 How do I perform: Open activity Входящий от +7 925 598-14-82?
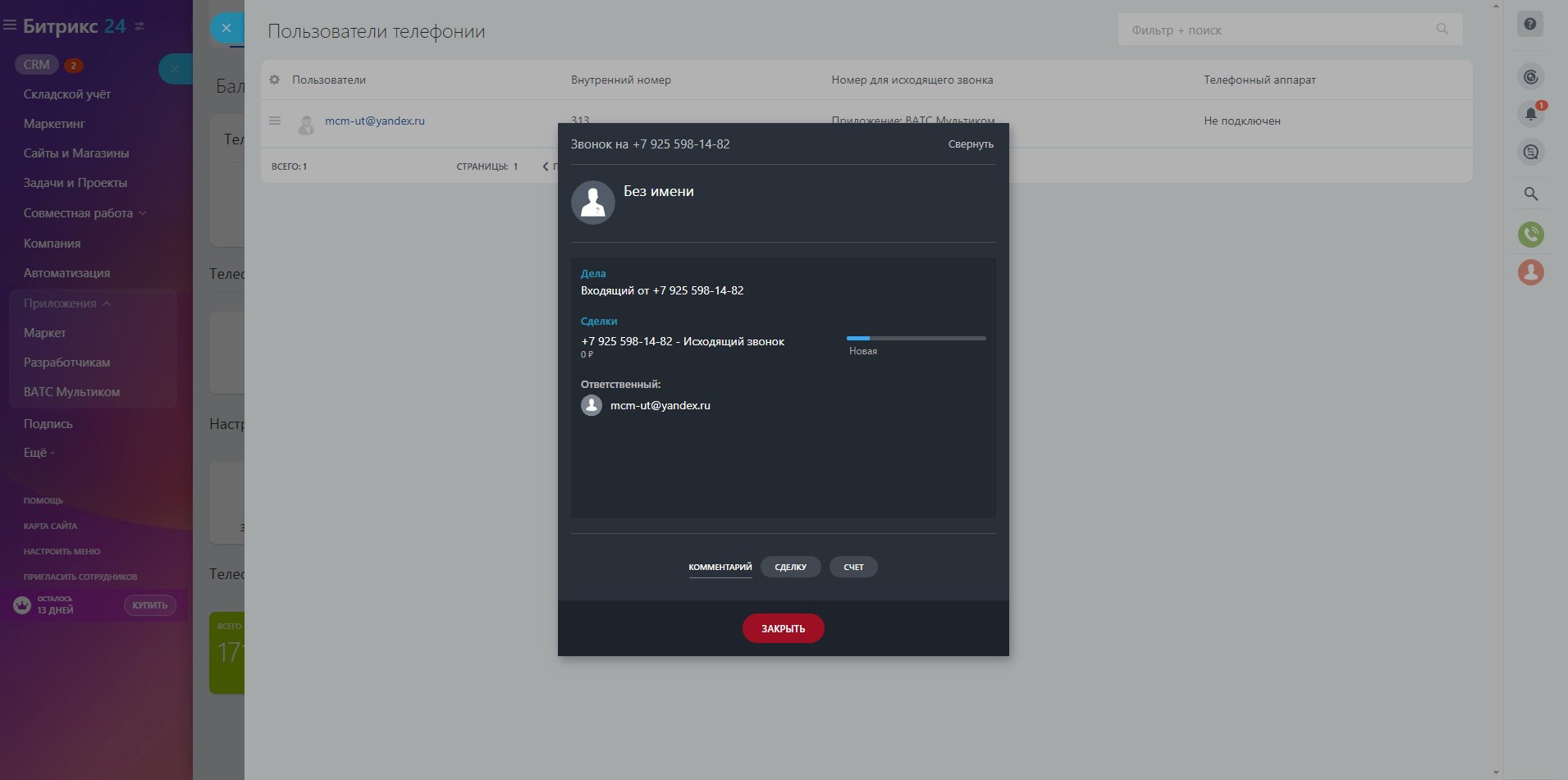coord(662,290)
